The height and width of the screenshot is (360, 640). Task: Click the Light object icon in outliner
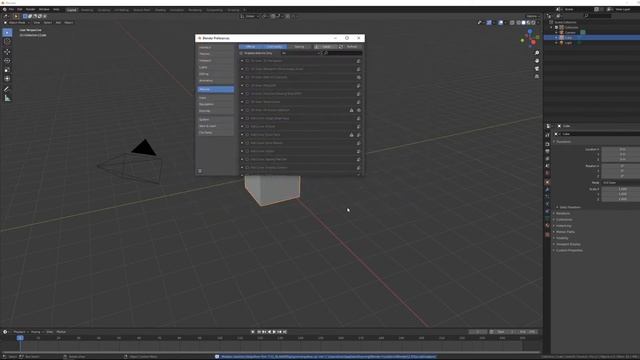(x=562, y=42)
